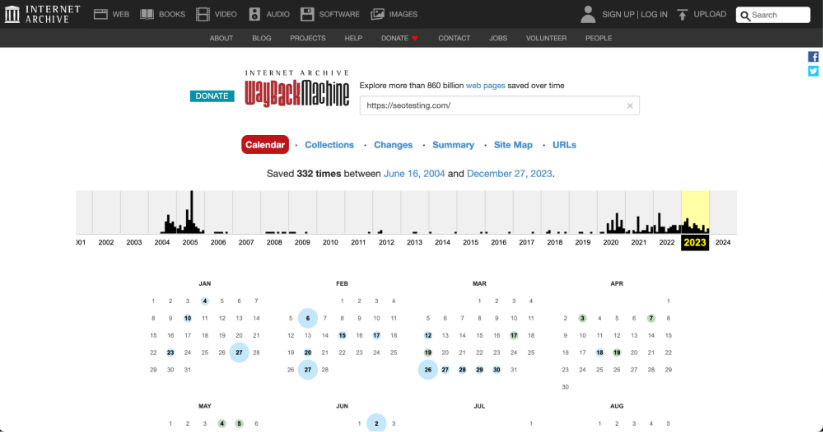
Task: Open January 4 snapshot
Action: click(x=205, y=301)
